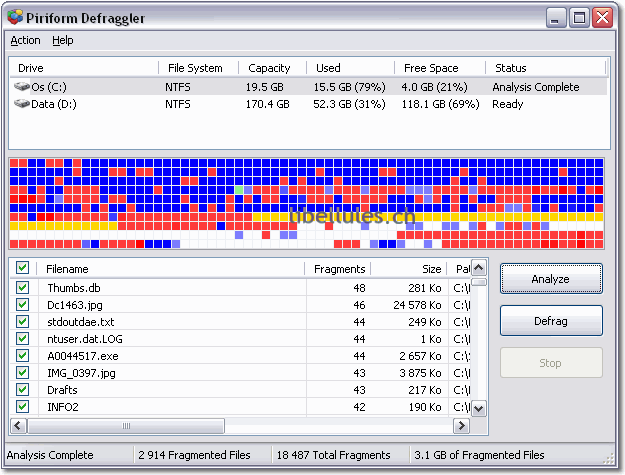Click the Data (D:) drive name
This screenshot has width=625, height=475.
pyautogui.click(x=54, y=104)
